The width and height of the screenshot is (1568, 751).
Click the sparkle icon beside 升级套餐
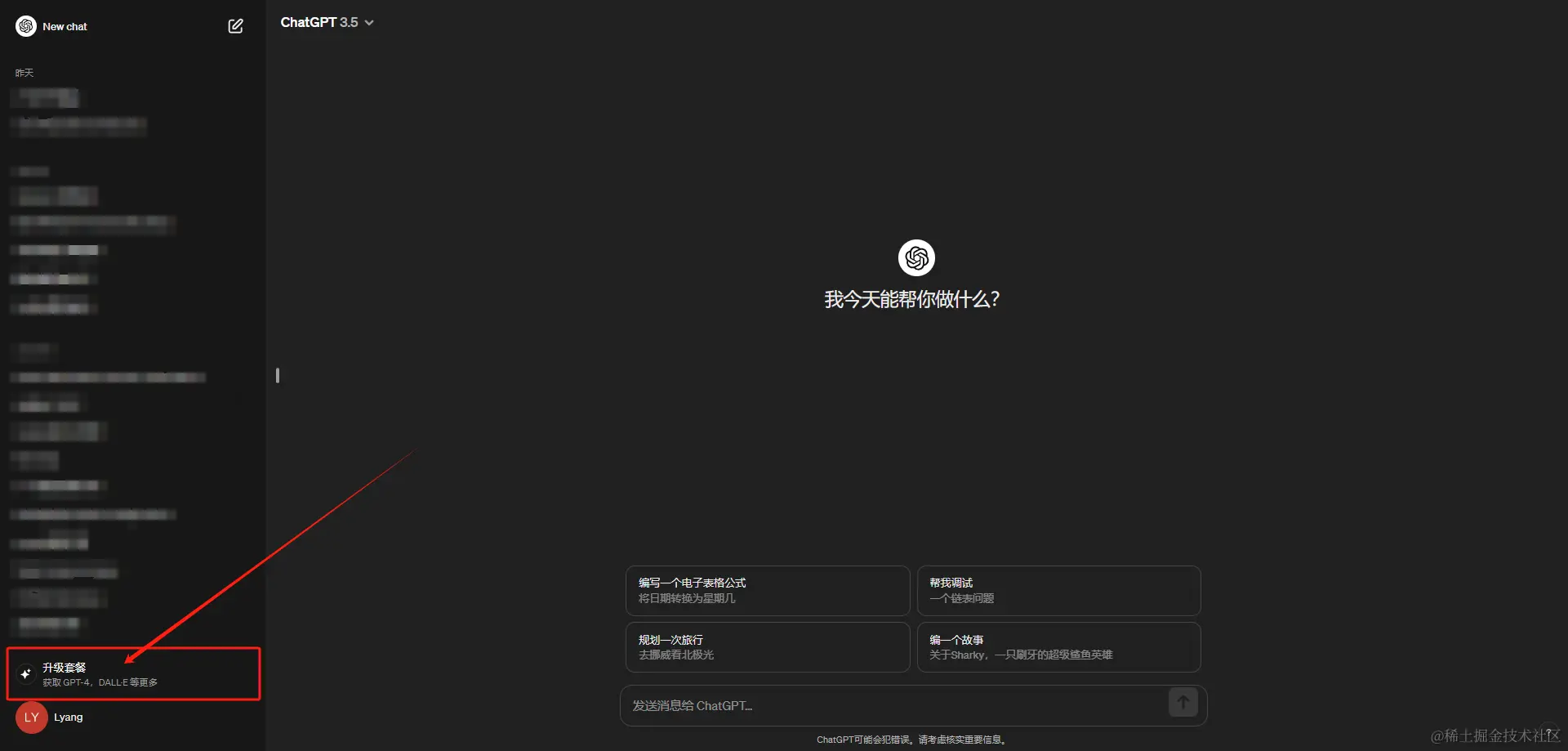(x=25, y=674)
